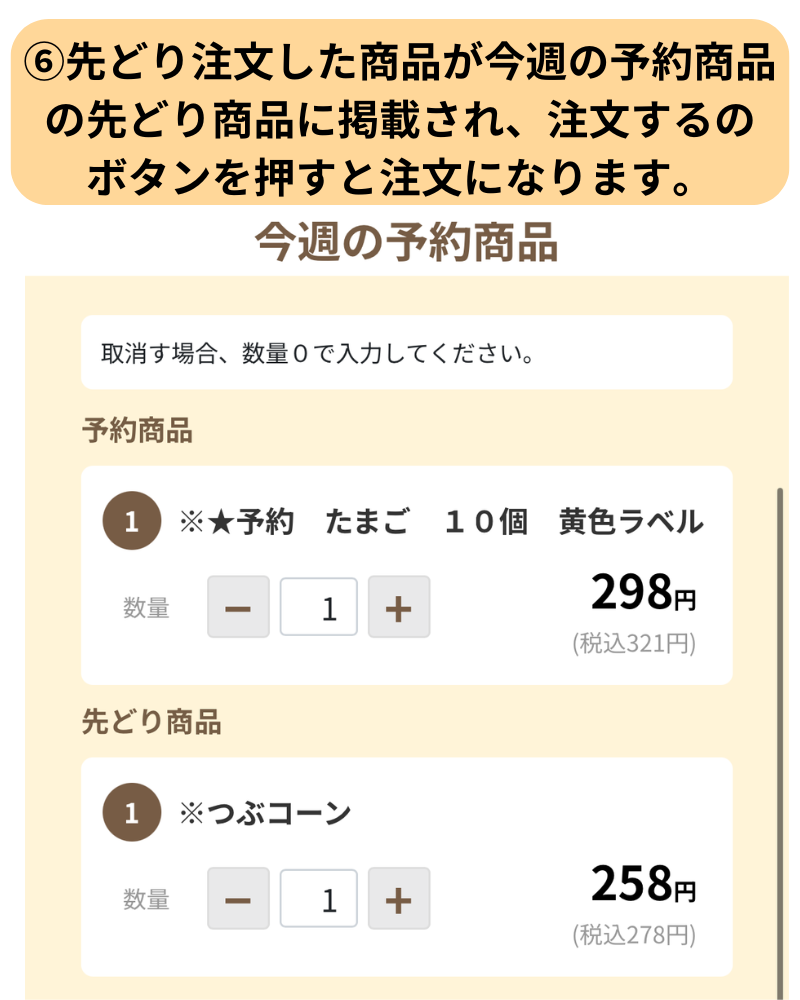Click the 298円 price
The width and height of the screenshot is (800, 1000).
(643, 593)
